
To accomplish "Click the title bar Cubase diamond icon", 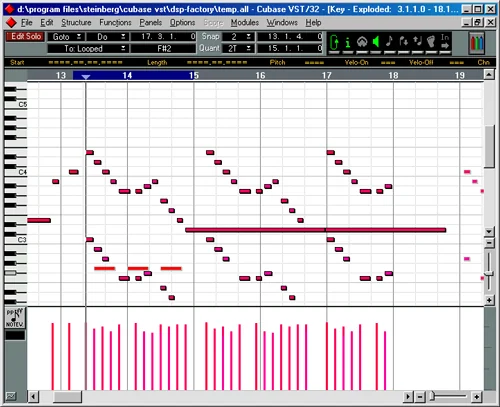I will coord(10,9).
